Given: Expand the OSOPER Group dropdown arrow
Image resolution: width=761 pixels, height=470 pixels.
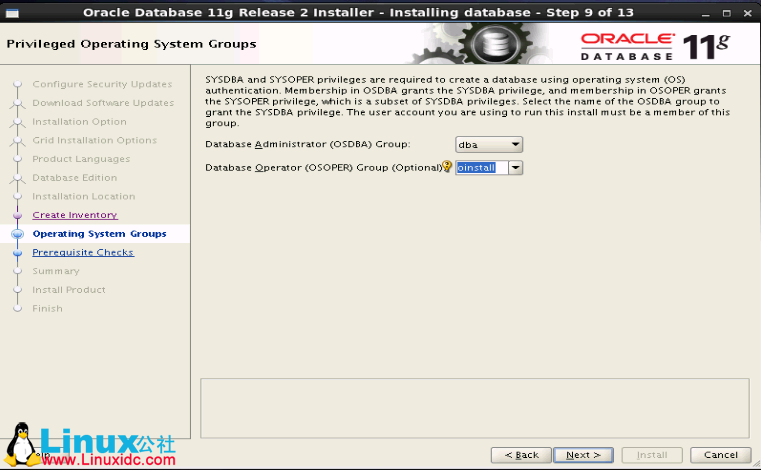Looking at the screenshot, I should (x=515, y=168).
